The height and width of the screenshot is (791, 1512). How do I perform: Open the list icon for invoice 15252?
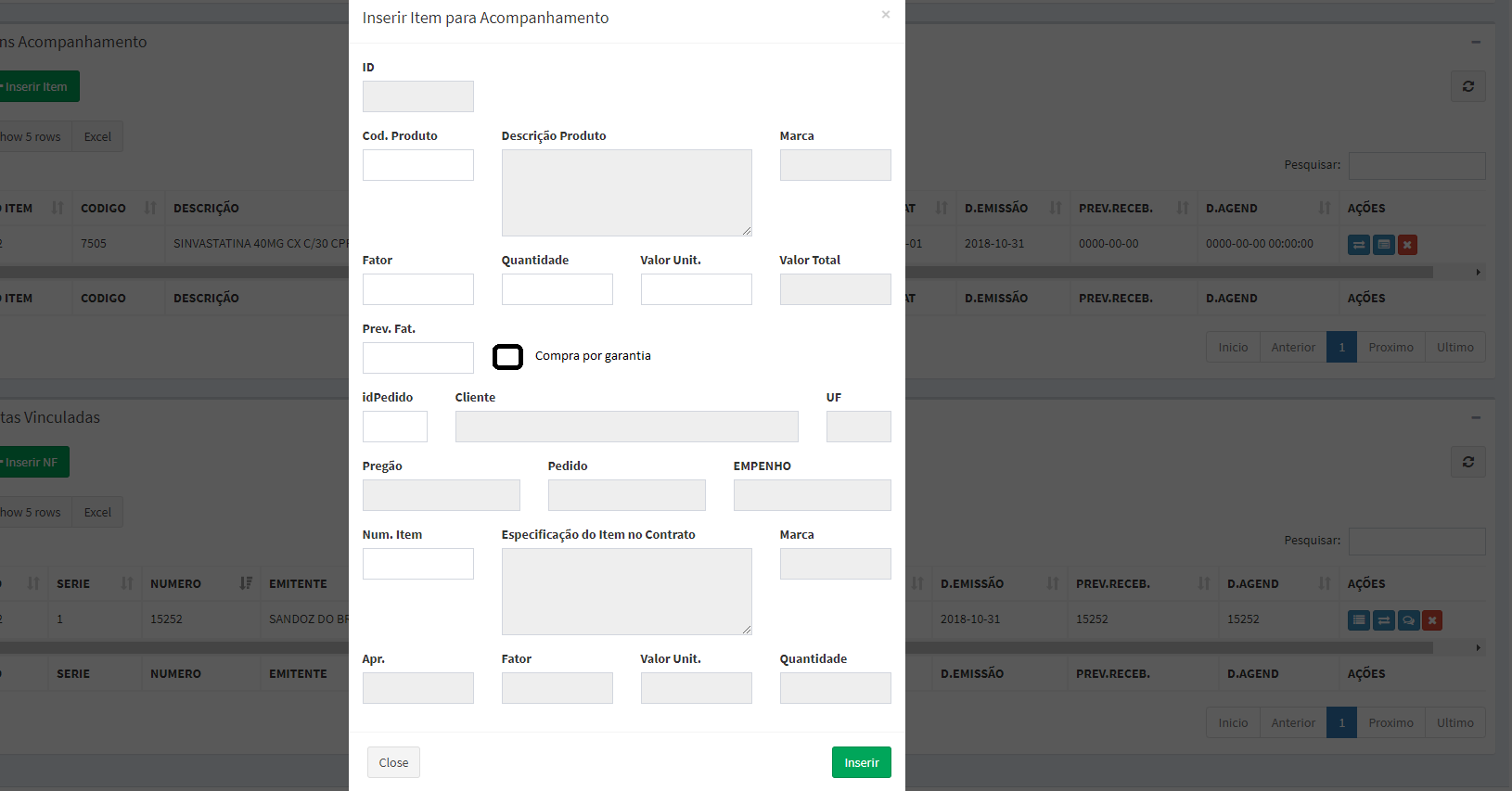coord(1358,620)
